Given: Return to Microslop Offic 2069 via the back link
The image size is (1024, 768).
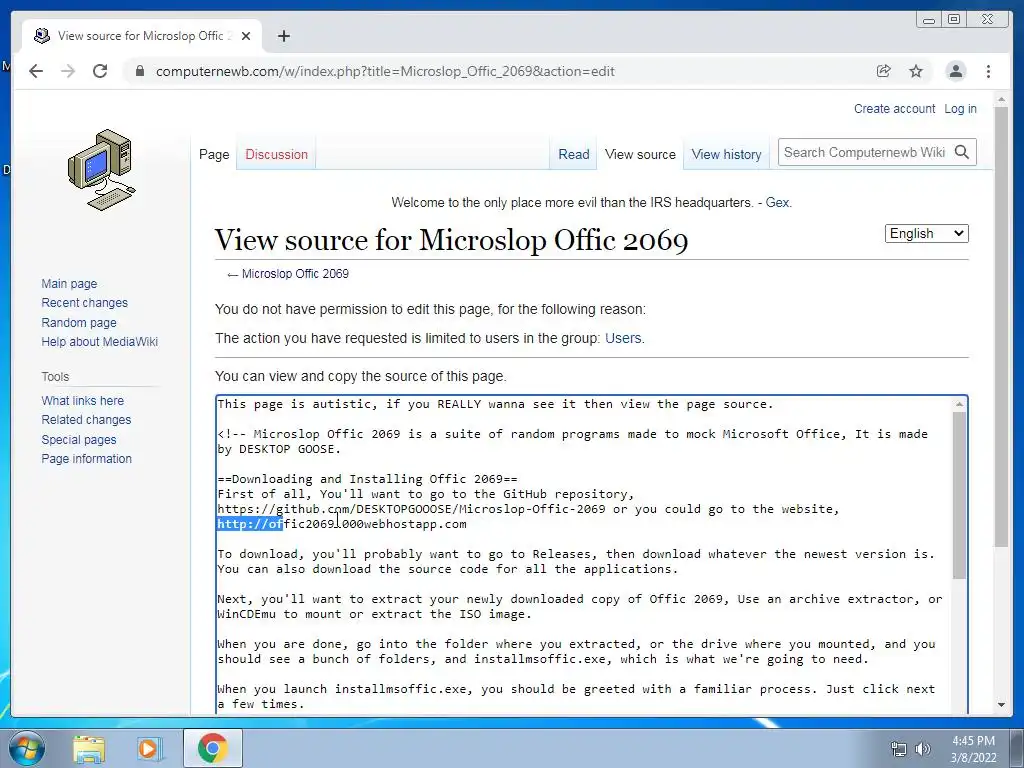Looking at the screenshot, I should 295,274.
